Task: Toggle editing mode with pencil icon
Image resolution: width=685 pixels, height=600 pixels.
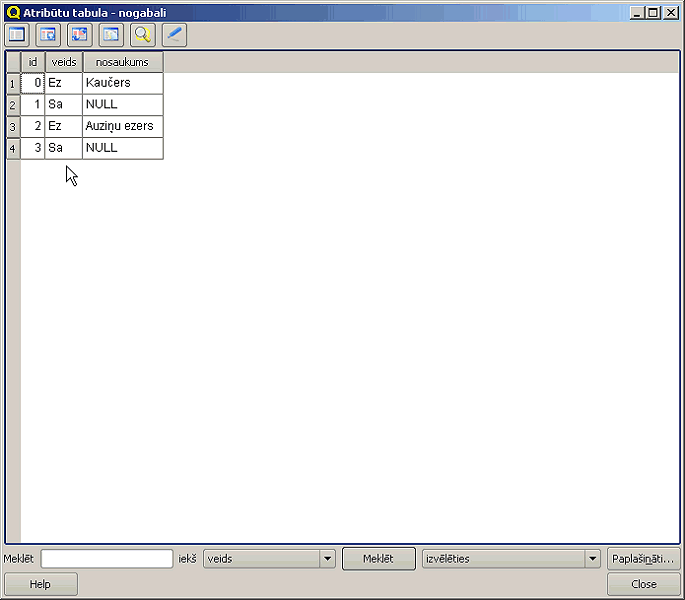Action: (174, 35)
